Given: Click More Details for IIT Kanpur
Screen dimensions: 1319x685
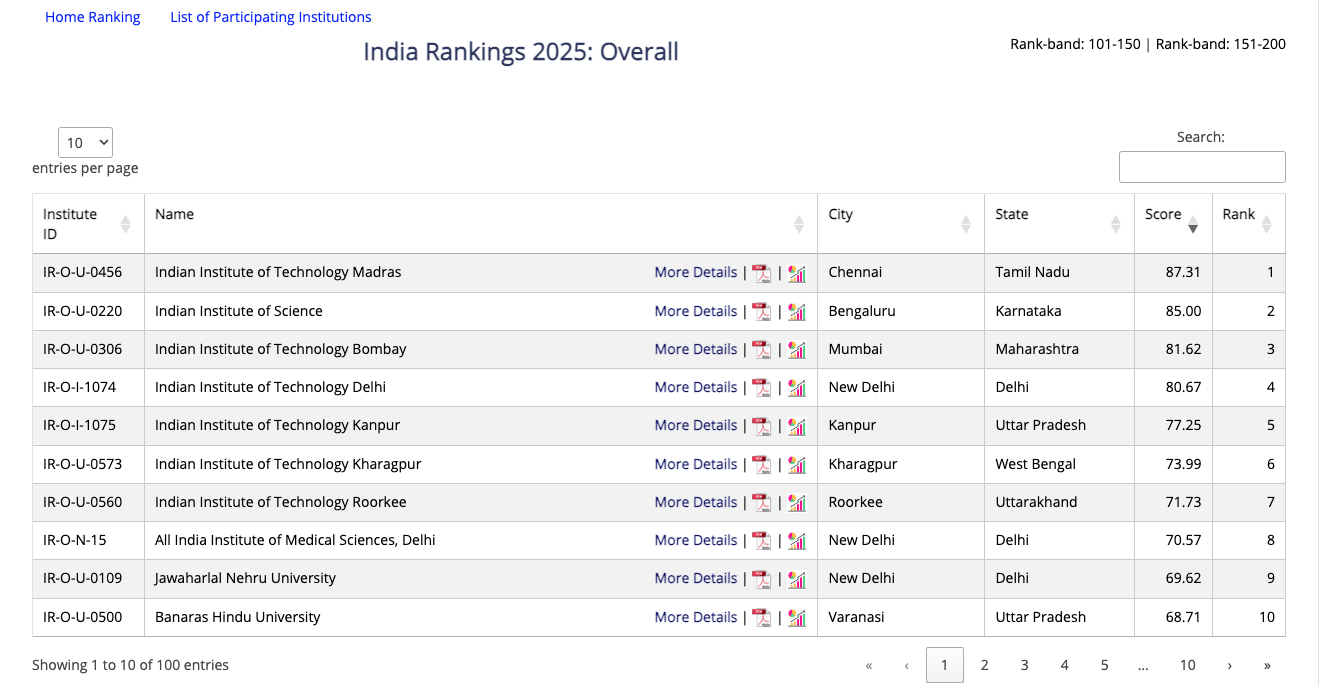Looking at the screenshot, I should point(696,425).
